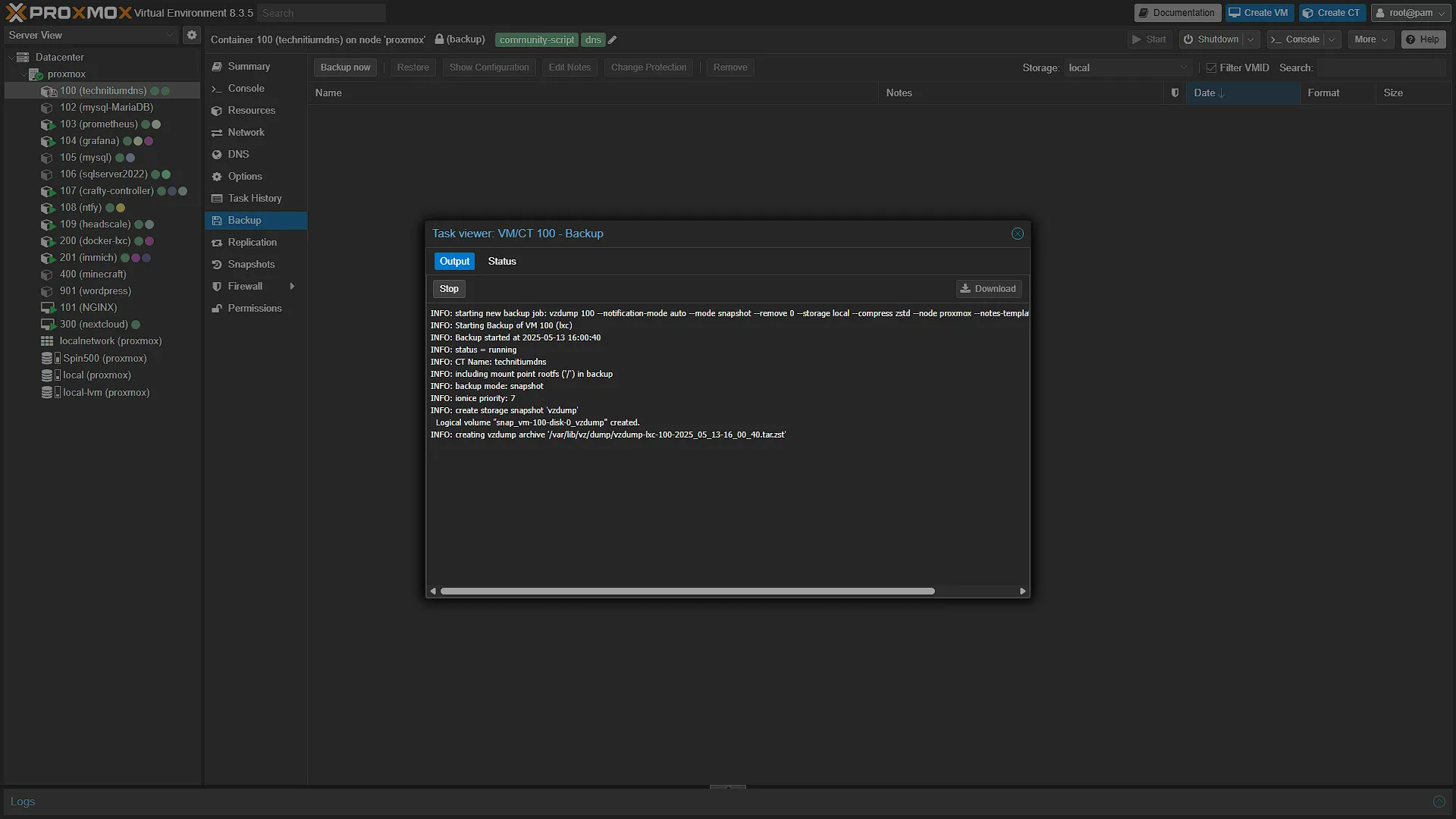Focus the top Search field
Image resolution: width=1456 pixels, height=819 pixels.
coord(322,13)
